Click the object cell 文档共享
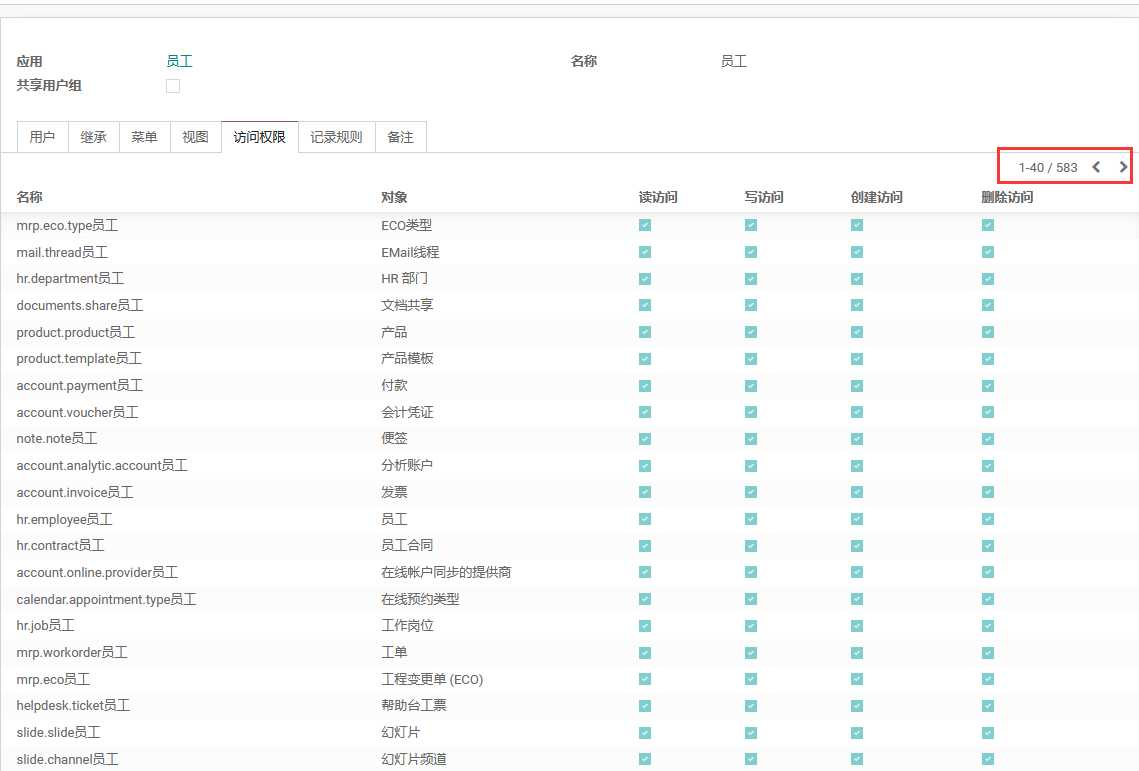 click(408, 305)
